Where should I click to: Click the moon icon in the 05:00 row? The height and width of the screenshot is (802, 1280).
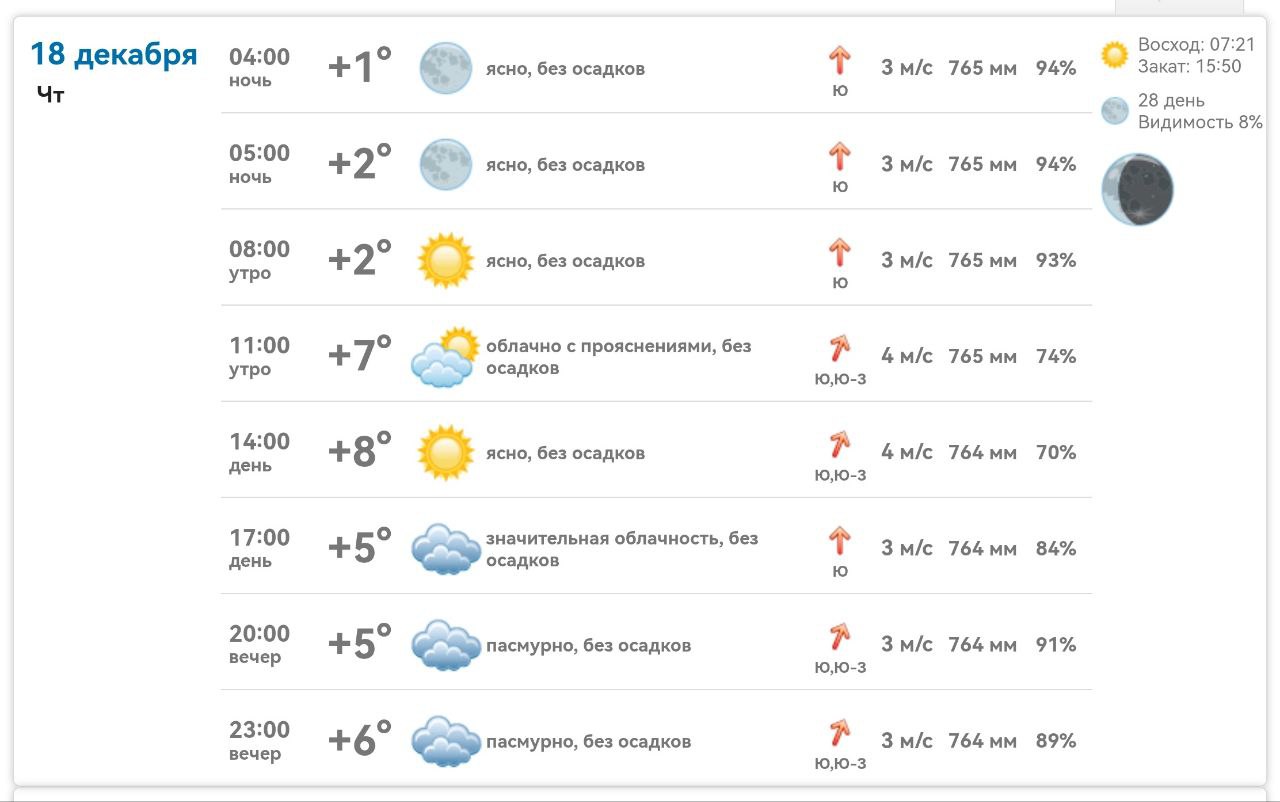(445, 164)
